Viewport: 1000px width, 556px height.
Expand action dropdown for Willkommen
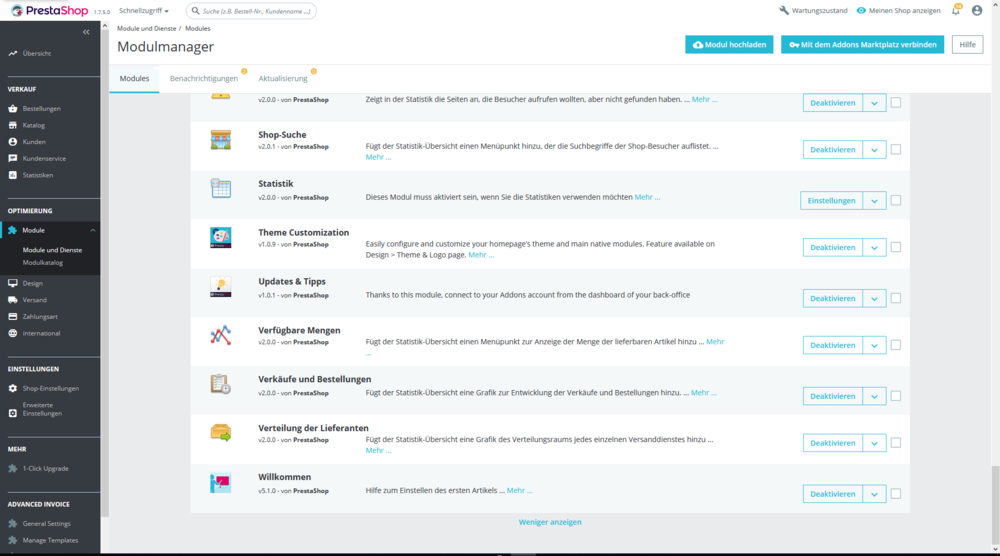(874, 494)
